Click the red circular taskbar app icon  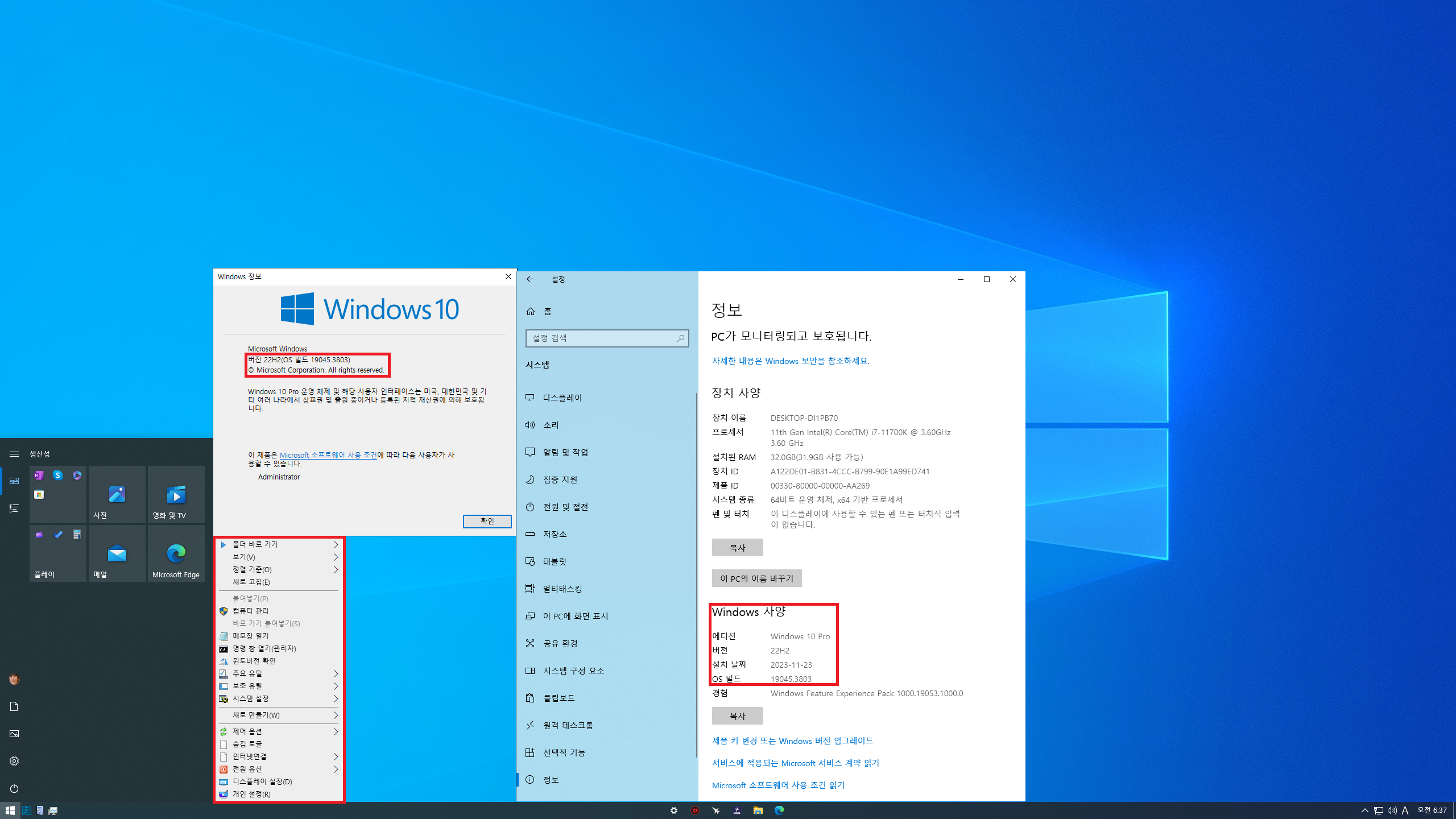click(x=695, y=810)
